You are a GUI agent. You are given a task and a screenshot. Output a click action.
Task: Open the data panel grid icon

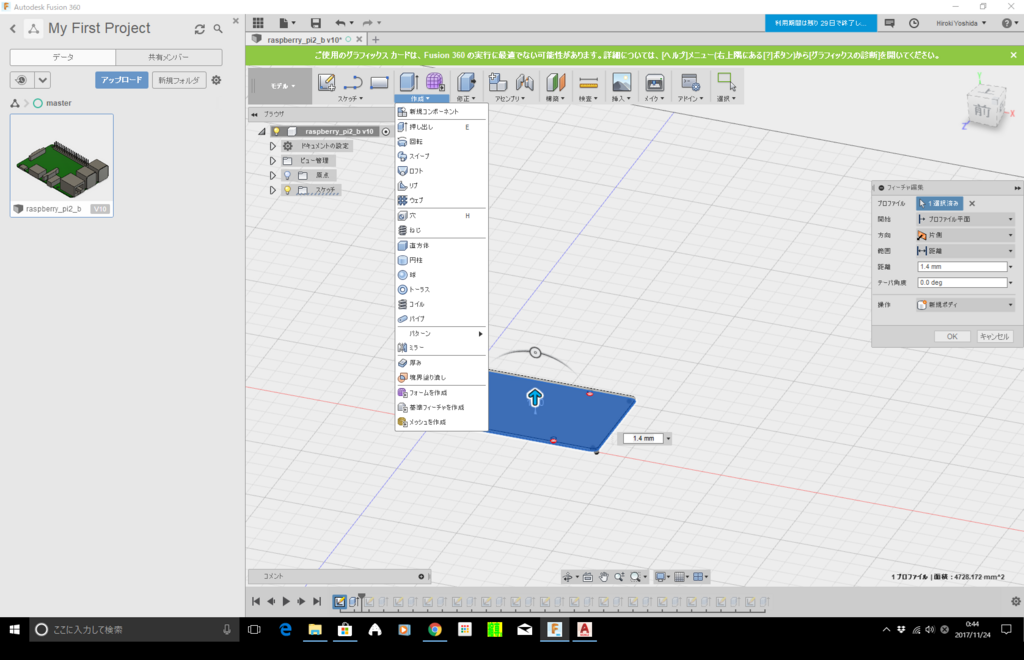(258, 23)
